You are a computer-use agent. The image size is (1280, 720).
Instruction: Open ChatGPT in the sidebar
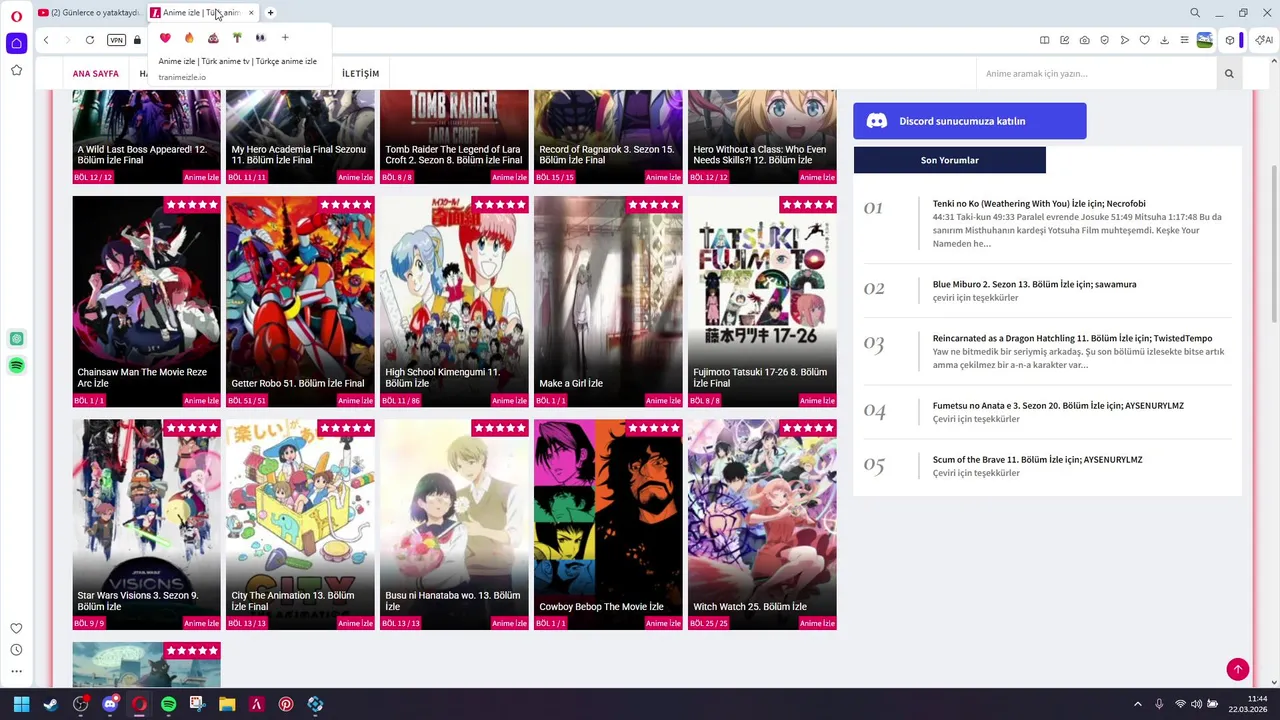point(16,339)
